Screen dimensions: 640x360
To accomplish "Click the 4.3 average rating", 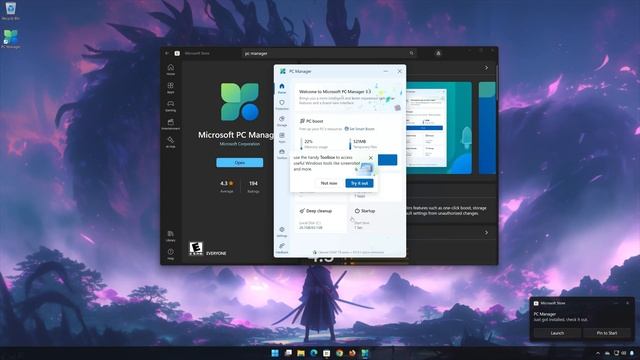I will (227, 186).
